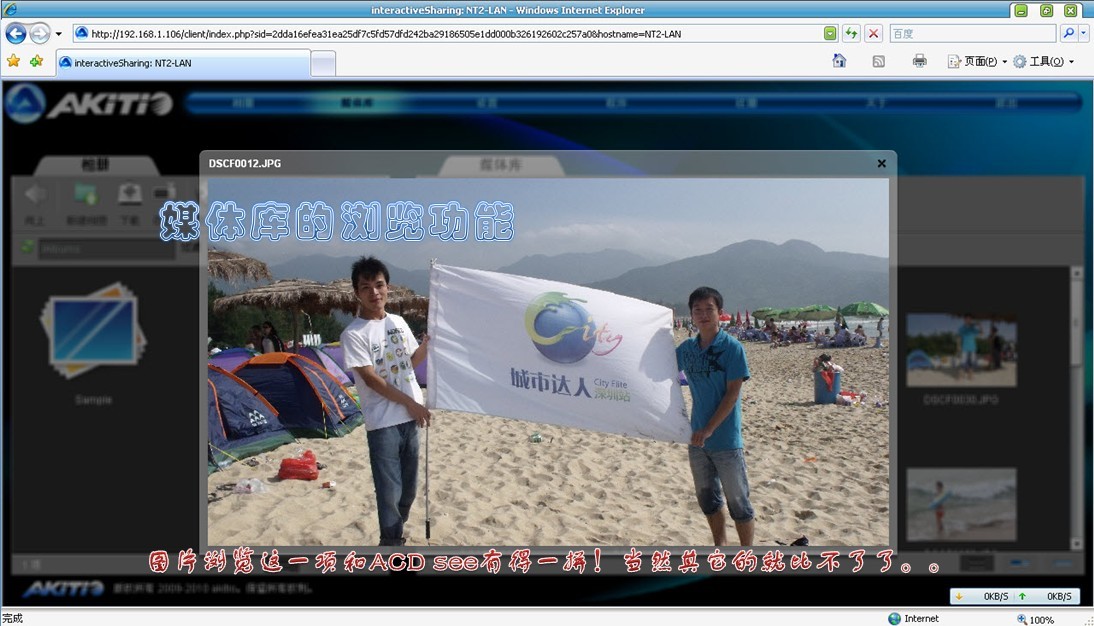Click the dimmed up-level arrow icon
Viewport: 1094px width, 626px height.
(34, 194)
